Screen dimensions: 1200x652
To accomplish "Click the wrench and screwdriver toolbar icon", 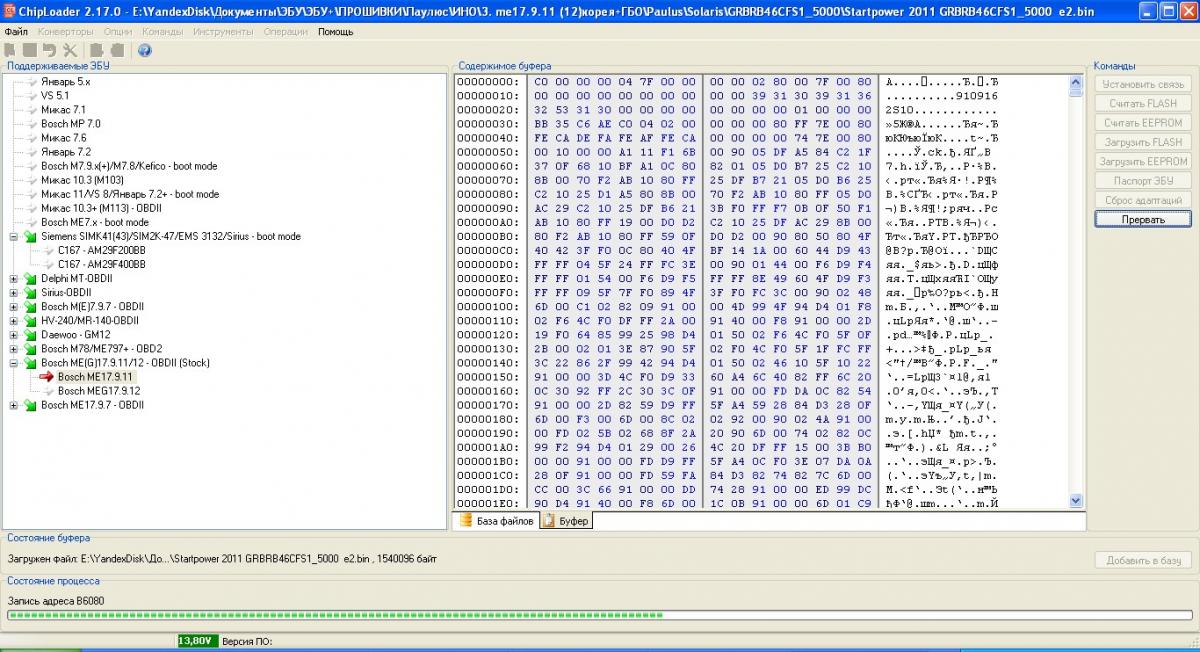I will (x=70, y=50).
